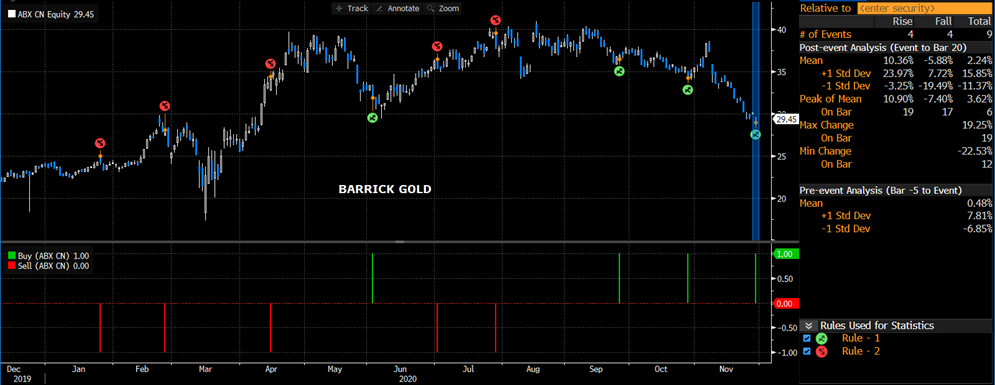Click the September green buy signal marker
Screen dimensions: 995x385
(619, 71)
